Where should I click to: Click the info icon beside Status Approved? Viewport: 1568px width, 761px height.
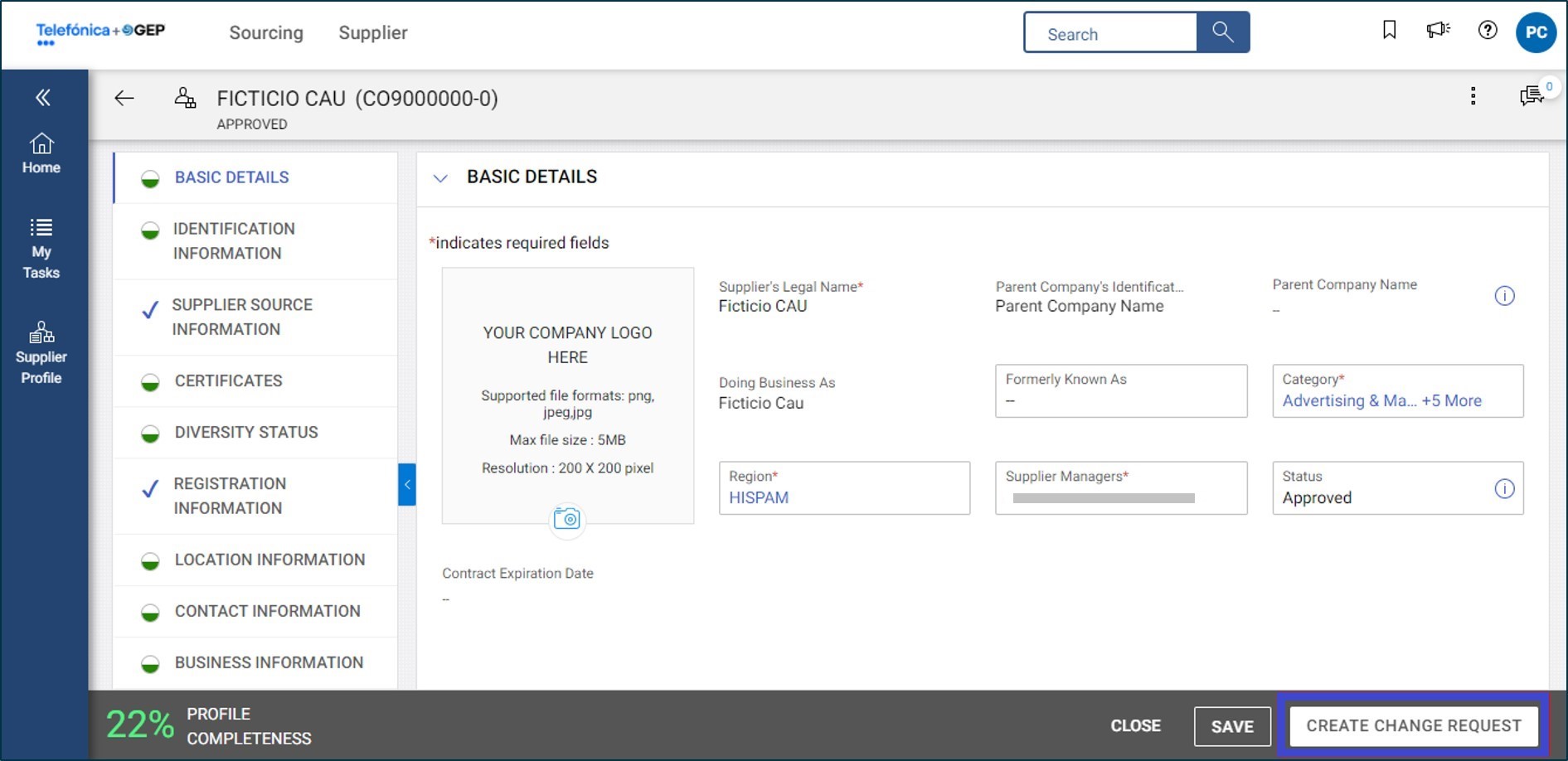1505,489
